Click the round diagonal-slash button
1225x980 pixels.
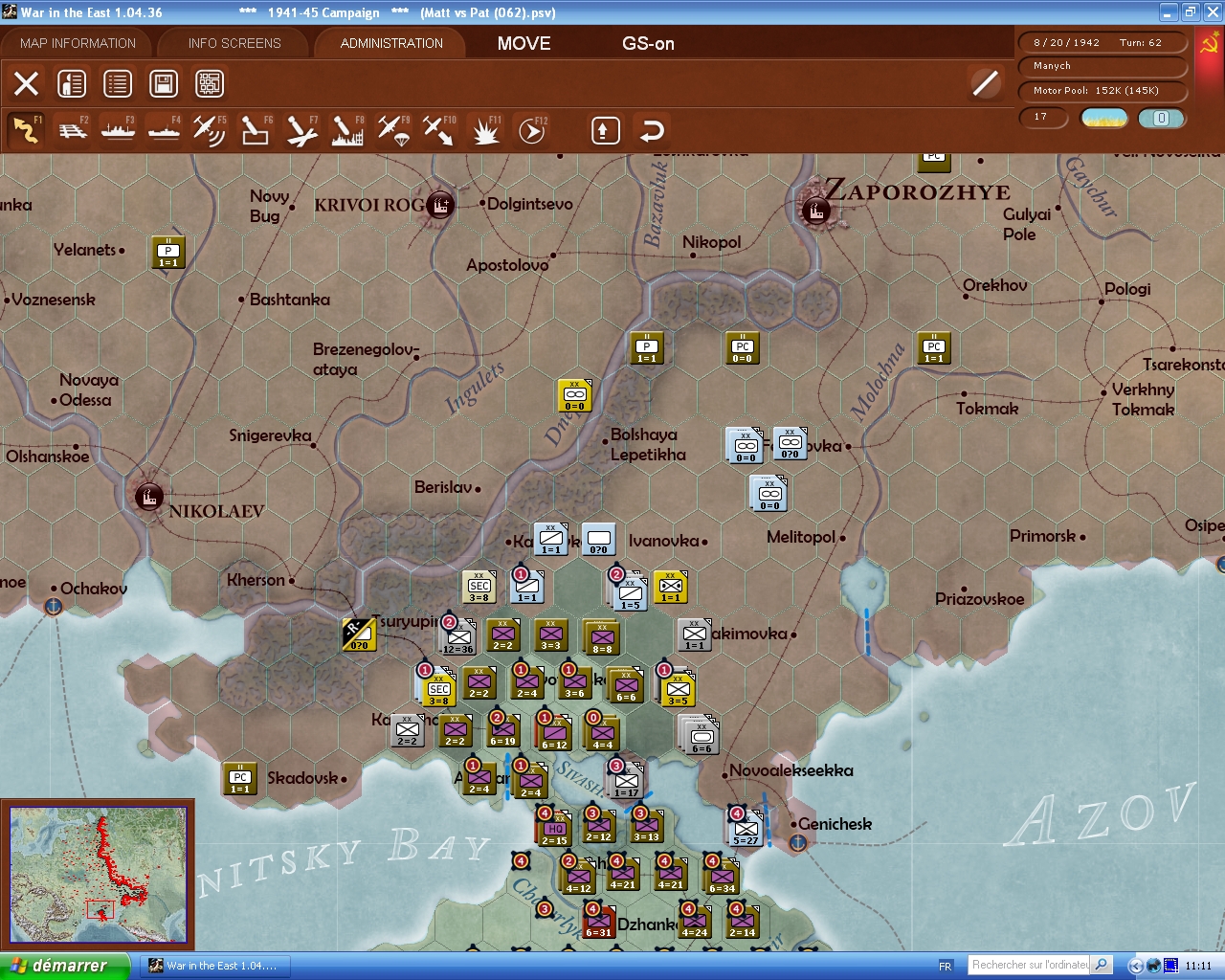[x=985, y=83]
